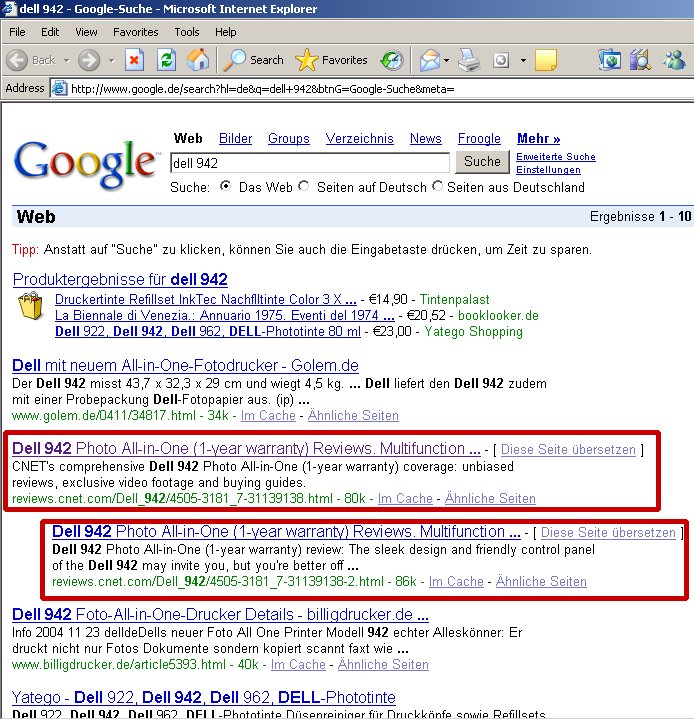Open 'Im Cache' for first CNET 80k result
Screen dimensions: 694x720
pos(405,499)
